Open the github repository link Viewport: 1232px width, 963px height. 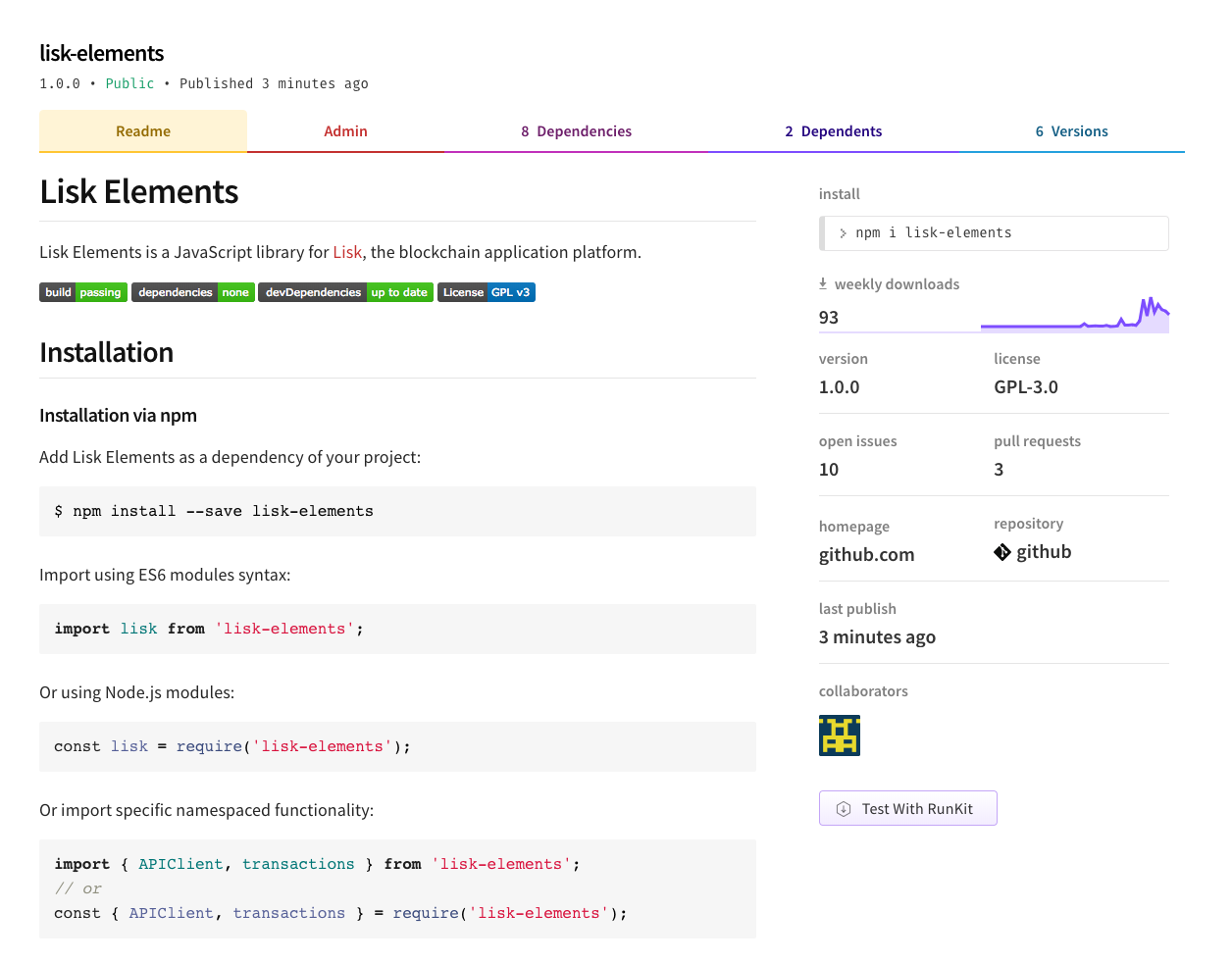[1043, 552]
